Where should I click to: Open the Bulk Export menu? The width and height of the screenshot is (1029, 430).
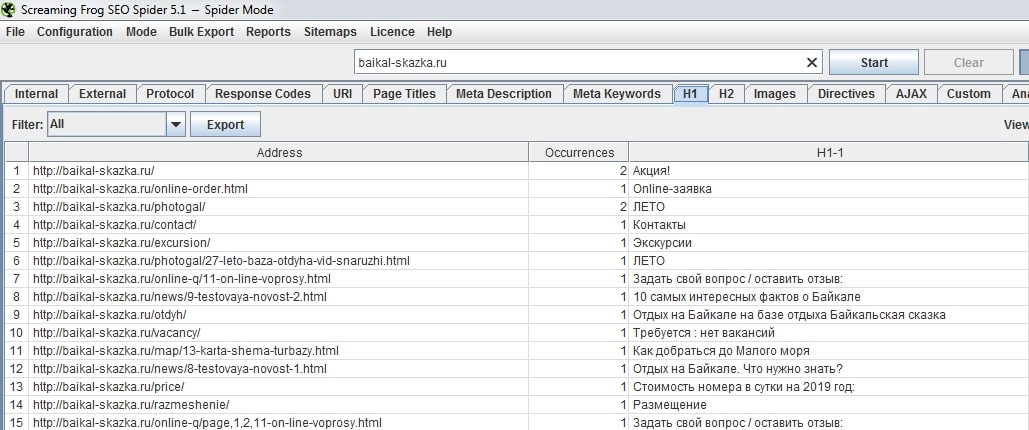pyautogui.click(x=201, y=32)
